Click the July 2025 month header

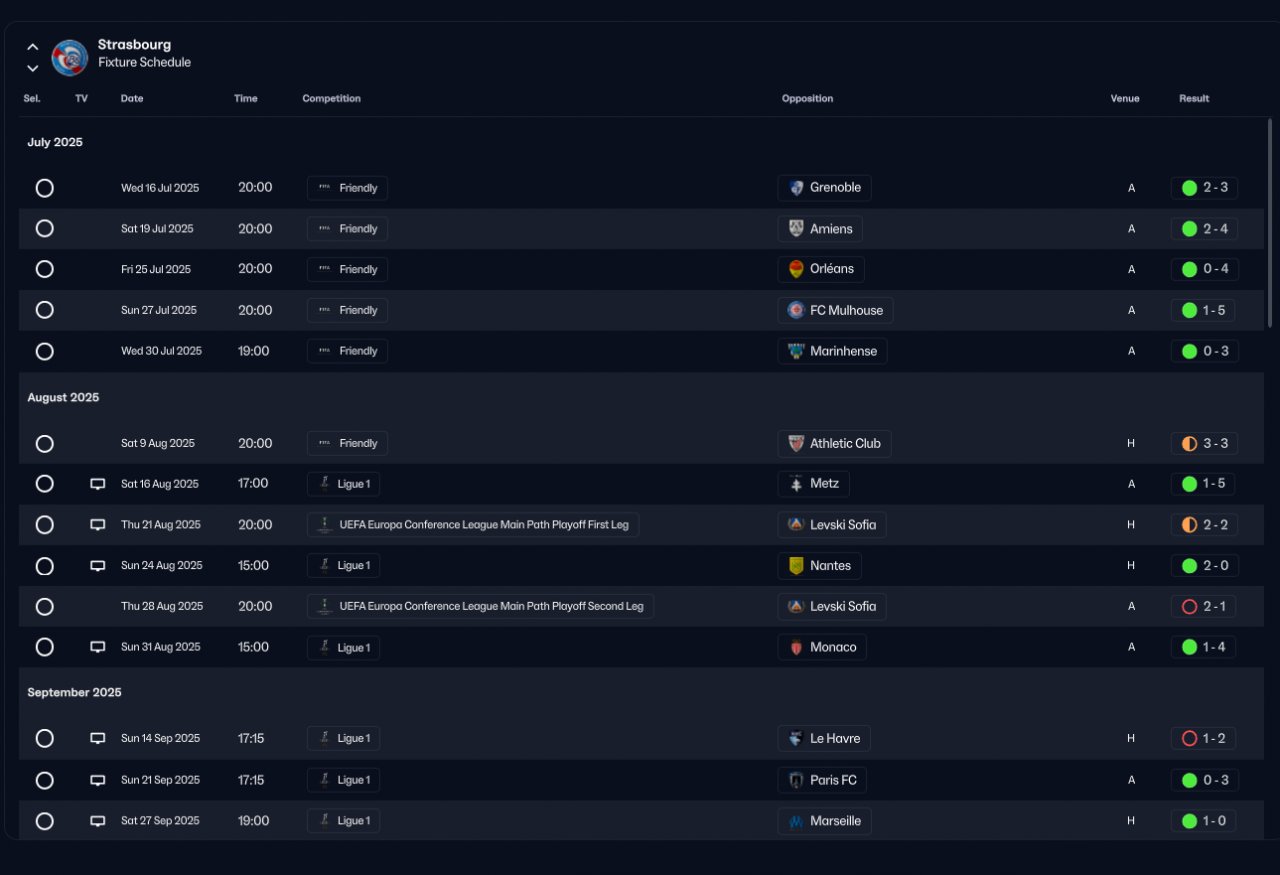coord(55,142)
